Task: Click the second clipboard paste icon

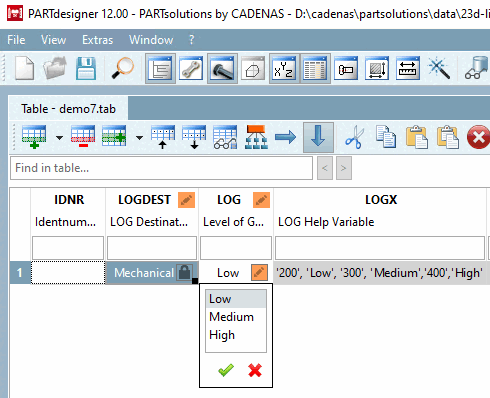Action: coord(448,137)
